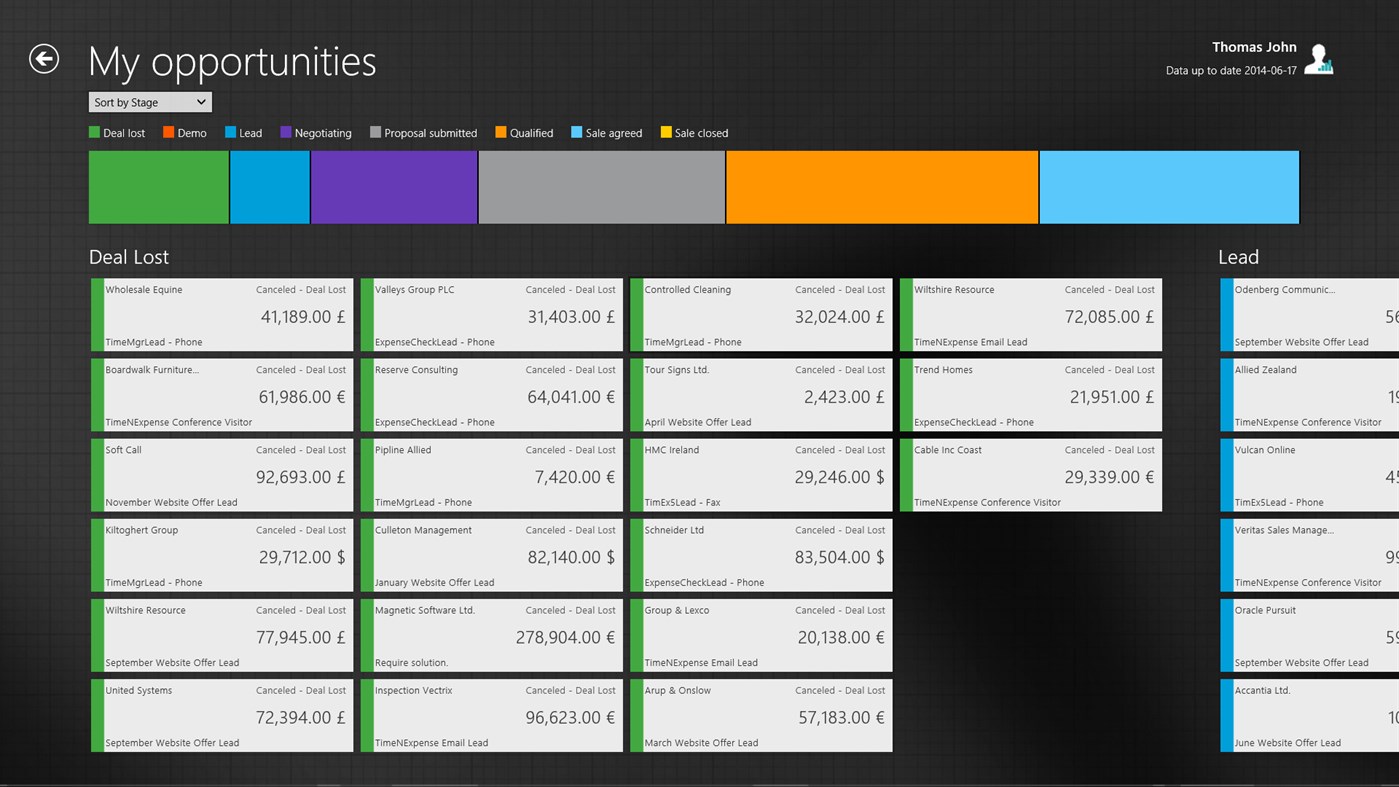Open the Inspection Vectrix opportunity

[492, 714]
